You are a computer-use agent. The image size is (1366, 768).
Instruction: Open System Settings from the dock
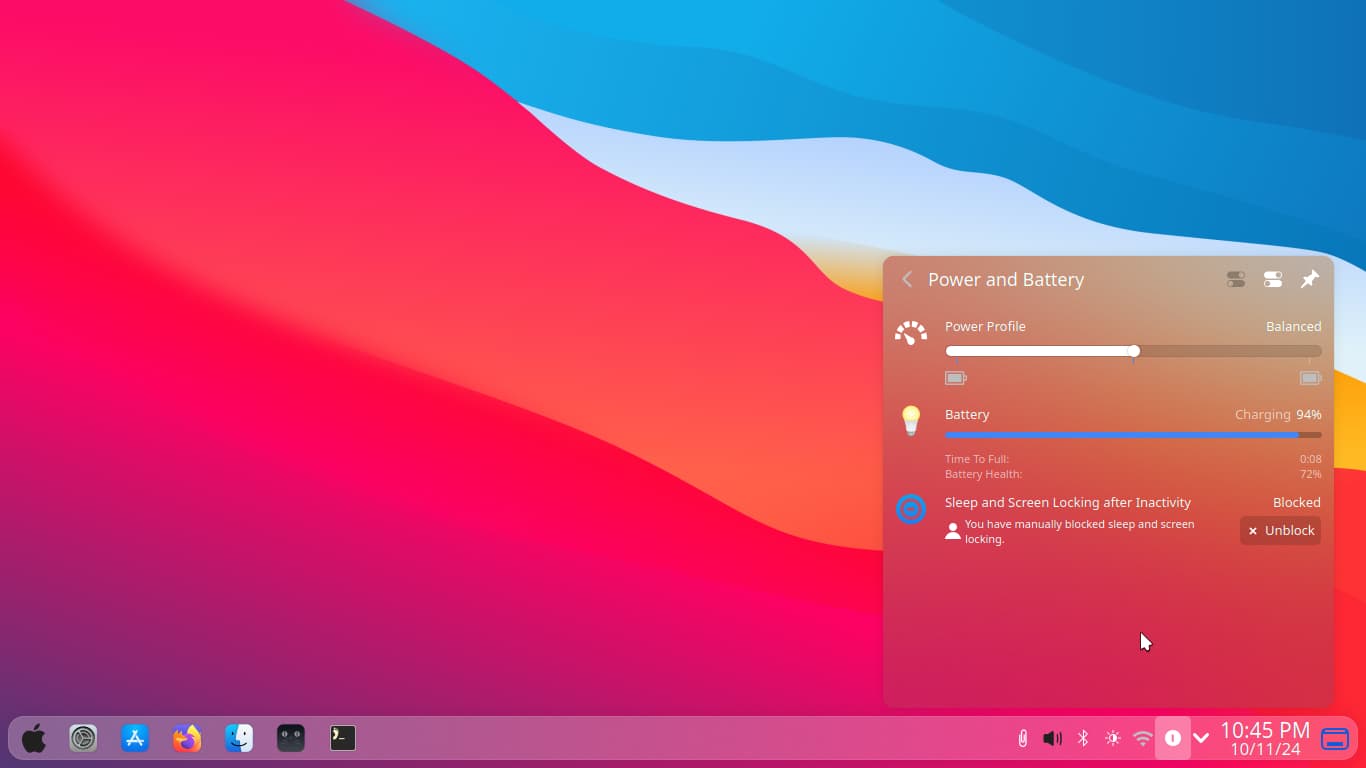(83, 738)
